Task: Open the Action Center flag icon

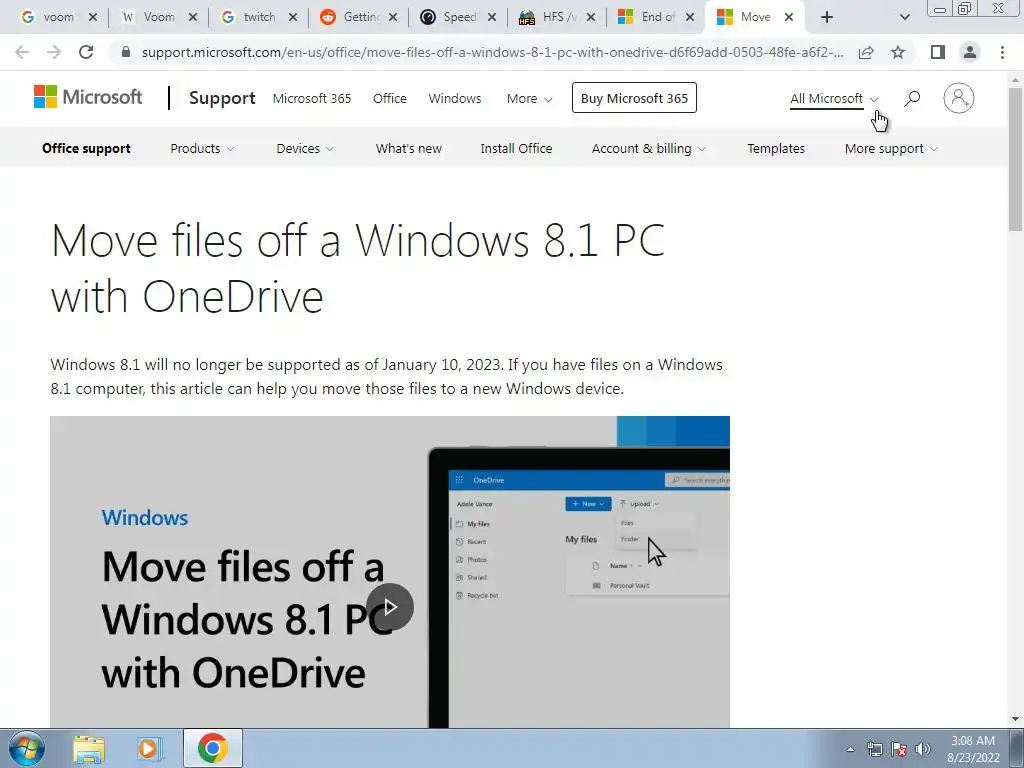Action: [x=899, y=749]
